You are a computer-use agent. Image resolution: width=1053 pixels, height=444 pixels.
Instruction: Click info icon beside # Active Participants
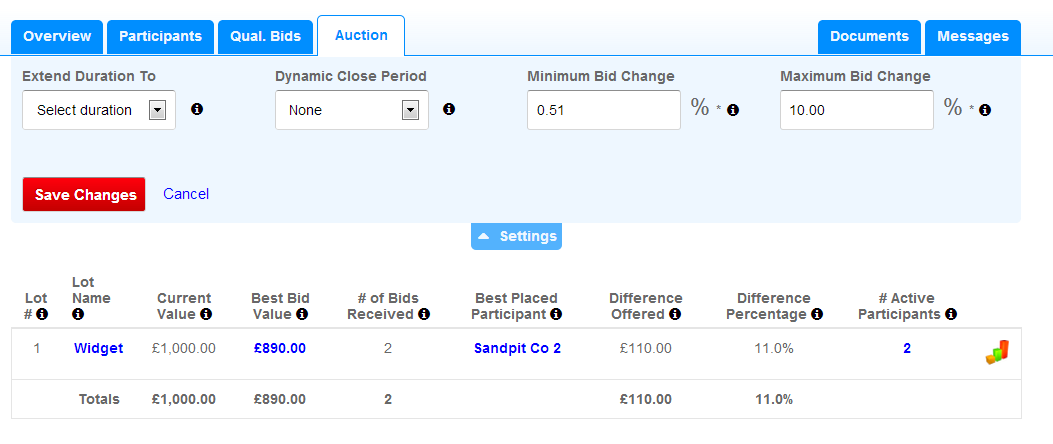tap(952, 314)
